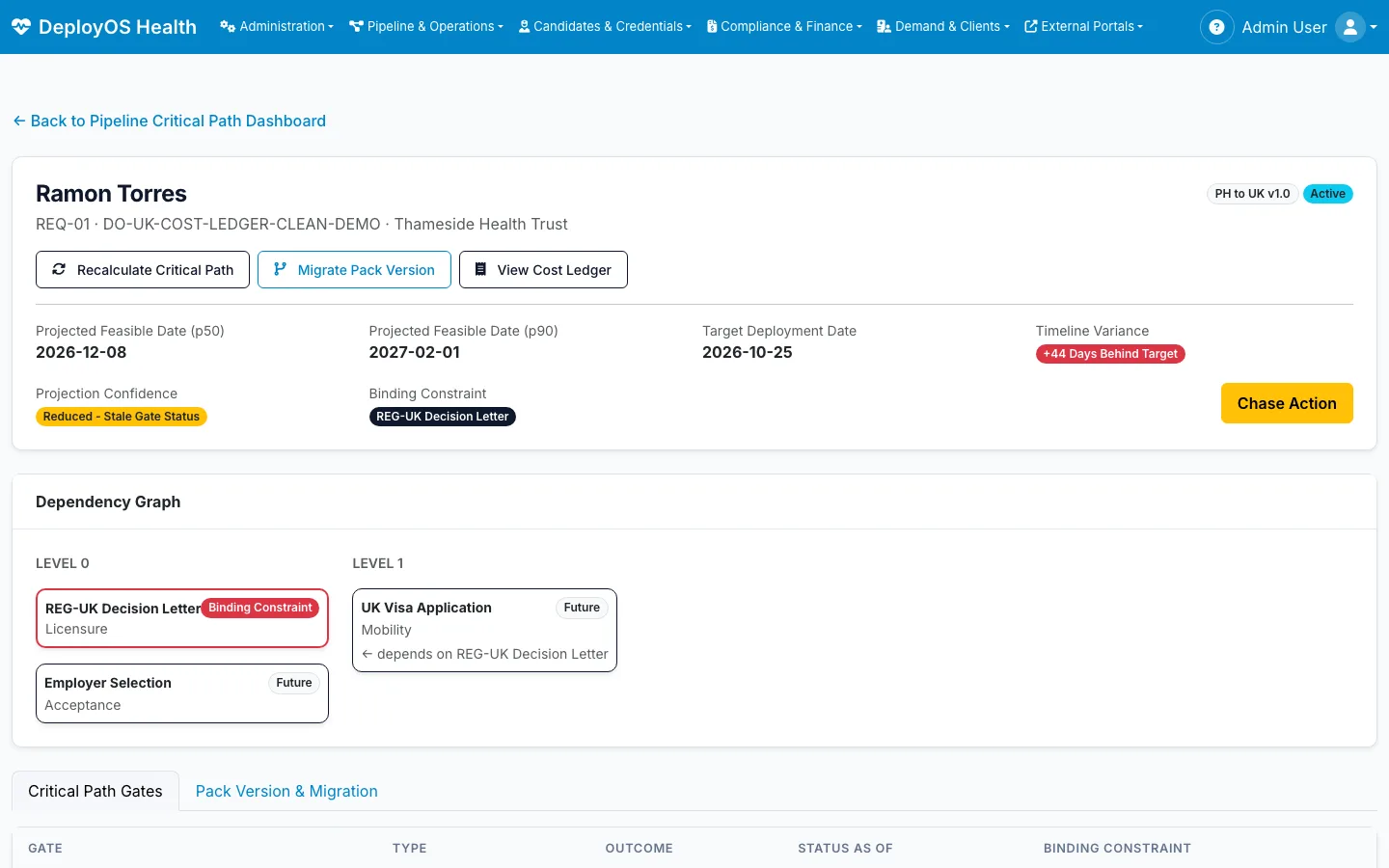Open the Compliance & Finance dropdown
This screenshot has width=1389, height=868.
pos(784,26)
